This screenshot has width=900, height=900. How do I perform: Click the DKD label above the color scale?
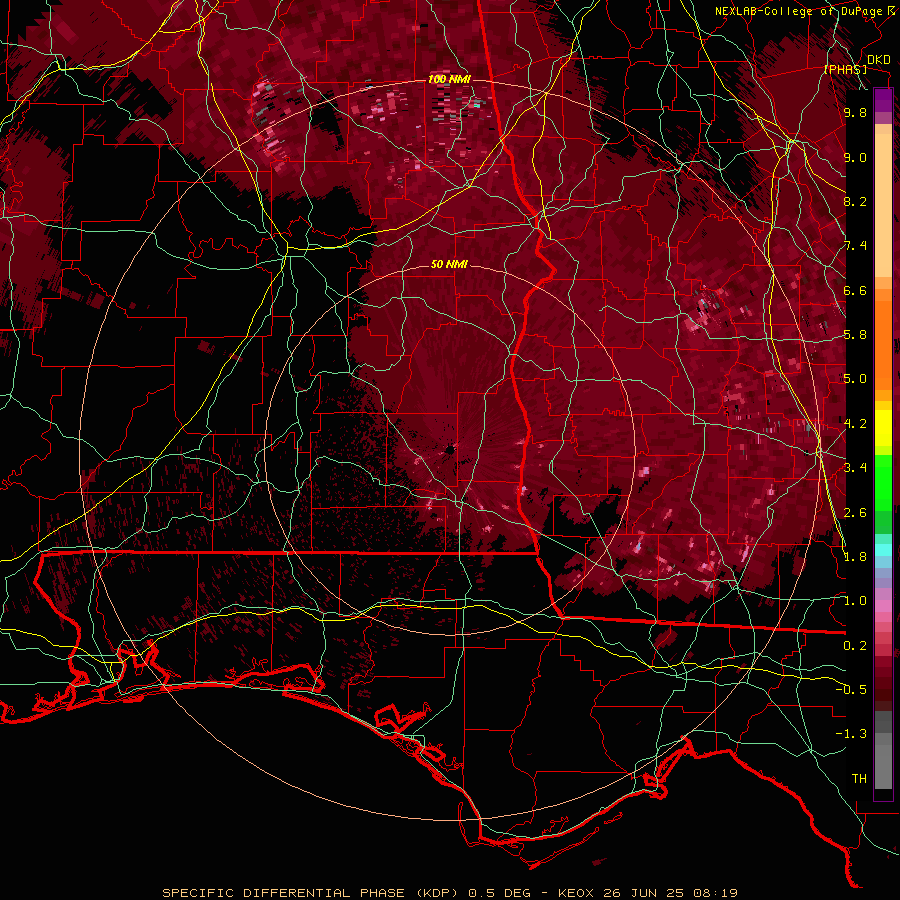pos(878,60)
